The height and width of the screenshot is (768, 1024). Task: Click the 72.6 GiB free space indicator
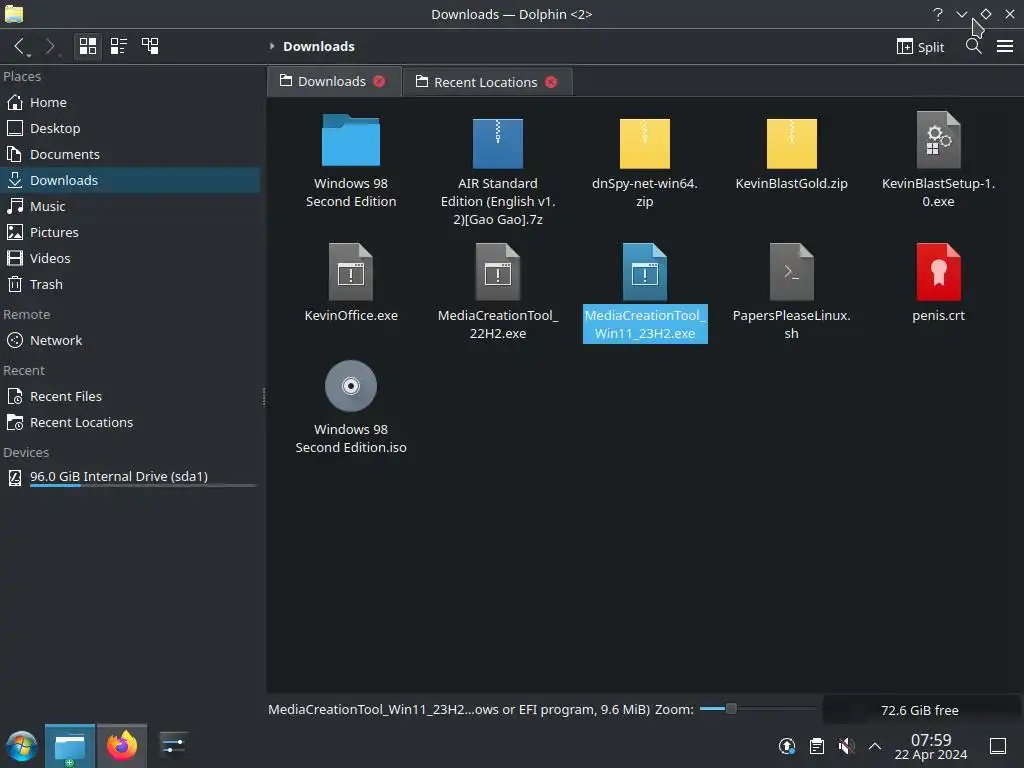pos(920,711)
